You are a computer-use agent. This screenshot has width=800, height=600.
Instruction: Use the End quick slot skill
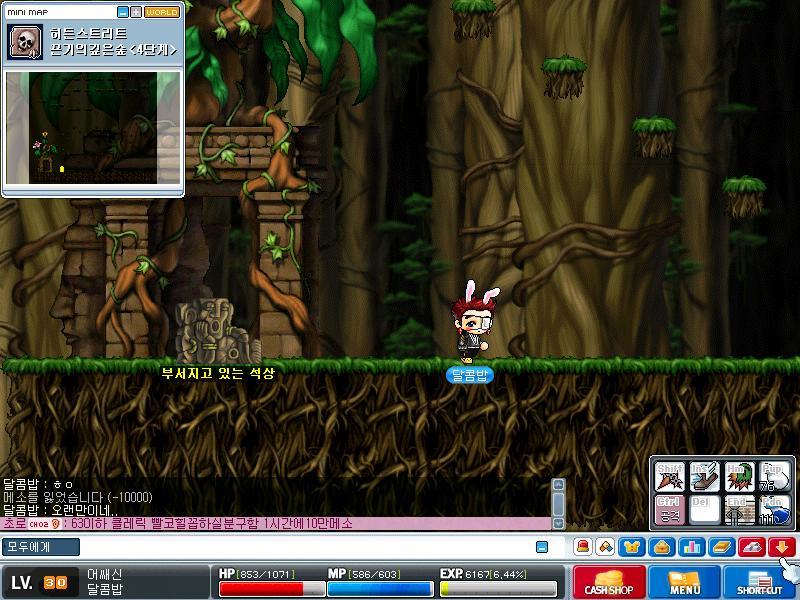(x=739, y=510)
